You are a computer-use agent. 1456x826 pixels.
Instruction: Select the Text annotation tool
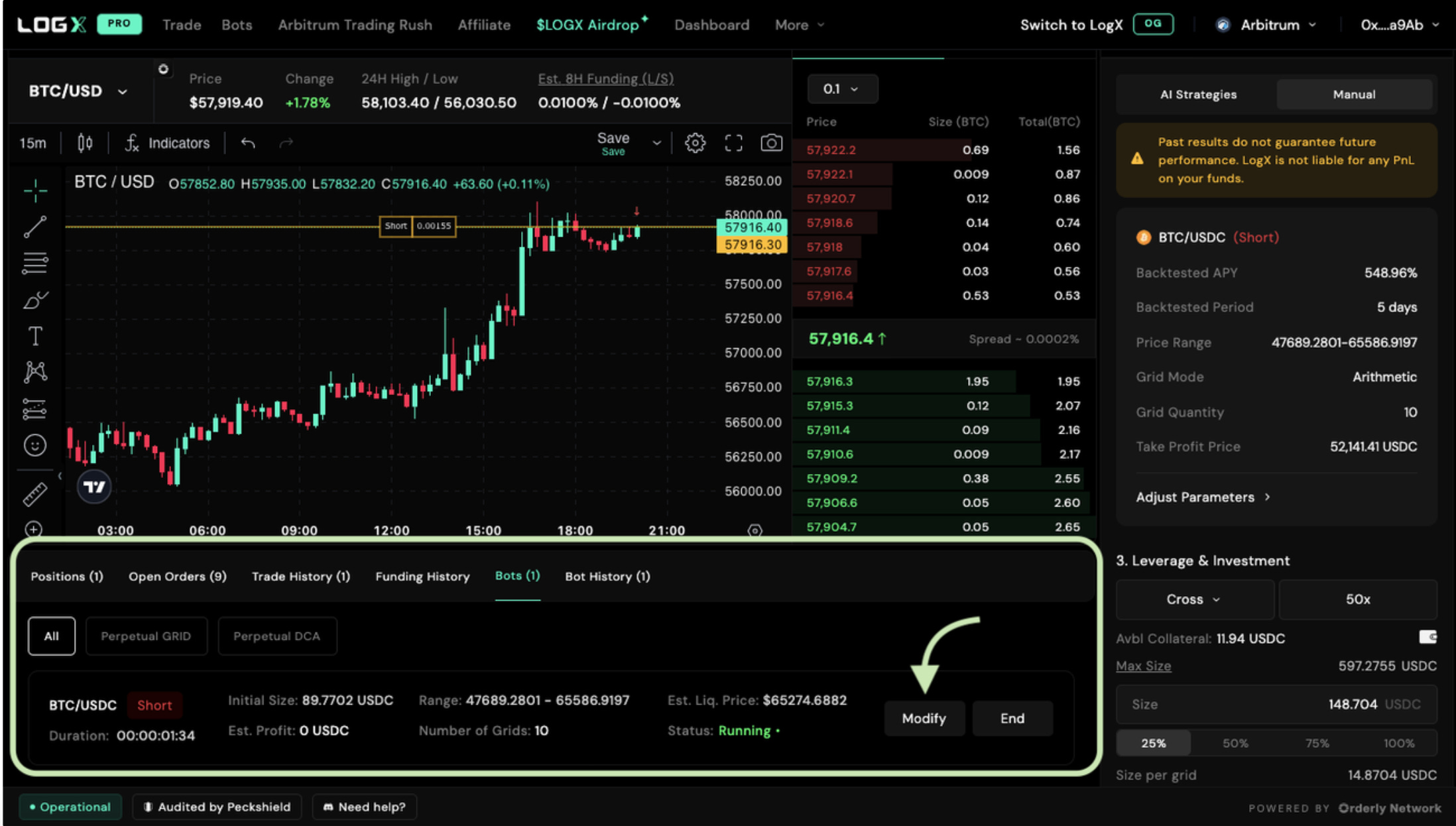[35, 336]
